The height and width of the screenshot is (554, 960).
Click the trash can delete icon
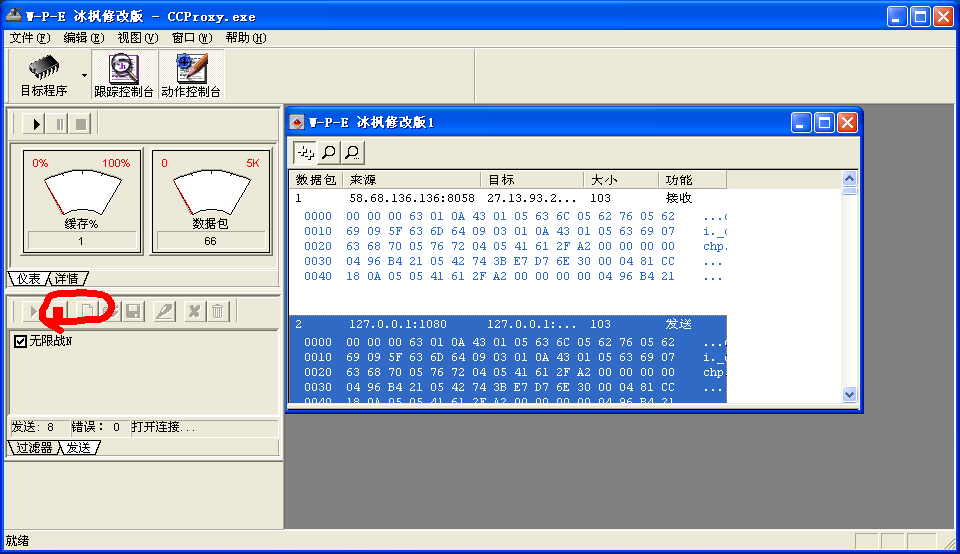pyautogui.click(x=217, y=312)
